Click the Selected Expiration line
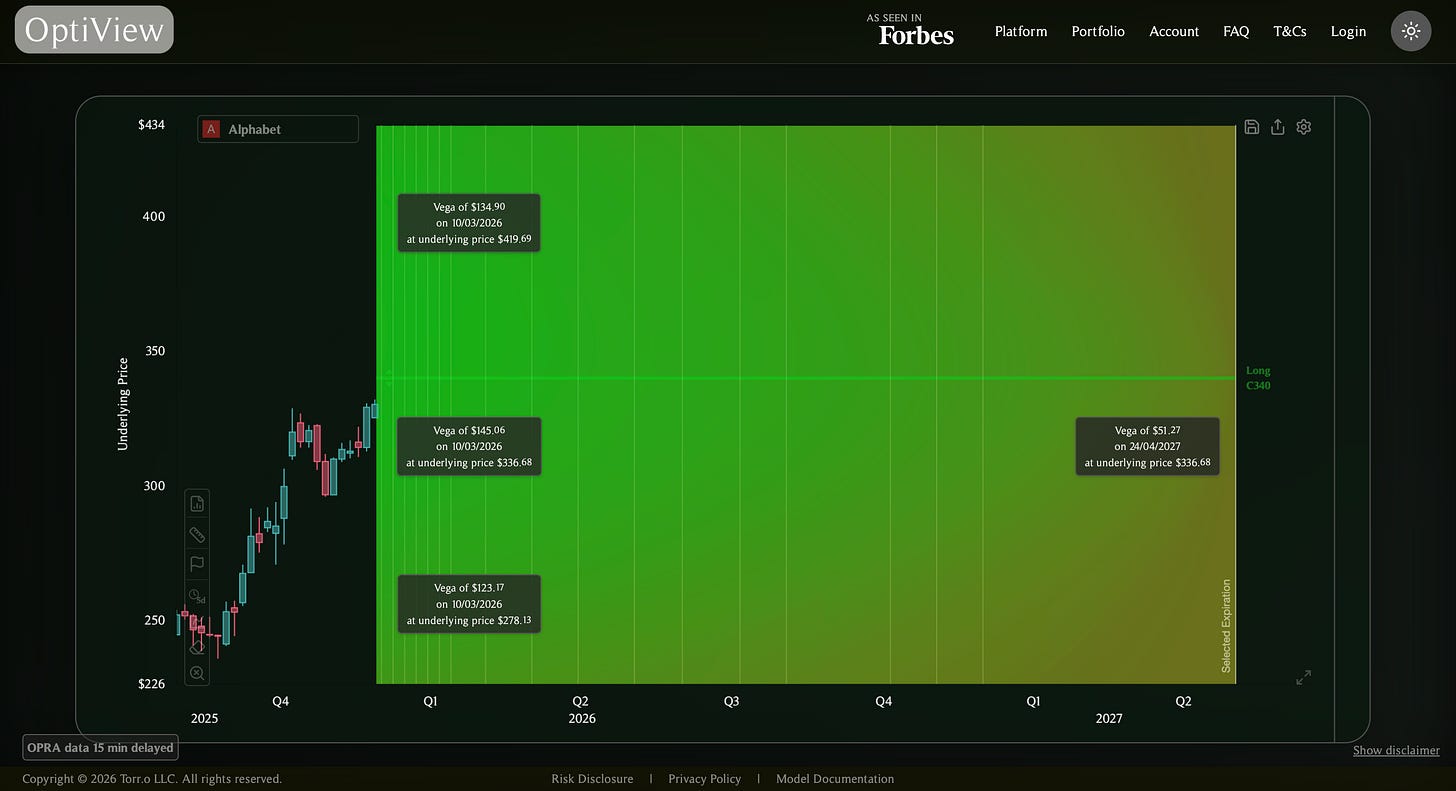This screenshot has width=1456, height=791. [1236, 404]
